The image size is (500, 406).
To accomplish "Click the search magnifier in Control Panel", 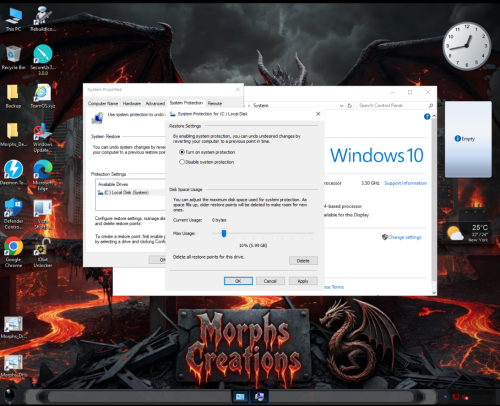I will [x=430, y=105].
